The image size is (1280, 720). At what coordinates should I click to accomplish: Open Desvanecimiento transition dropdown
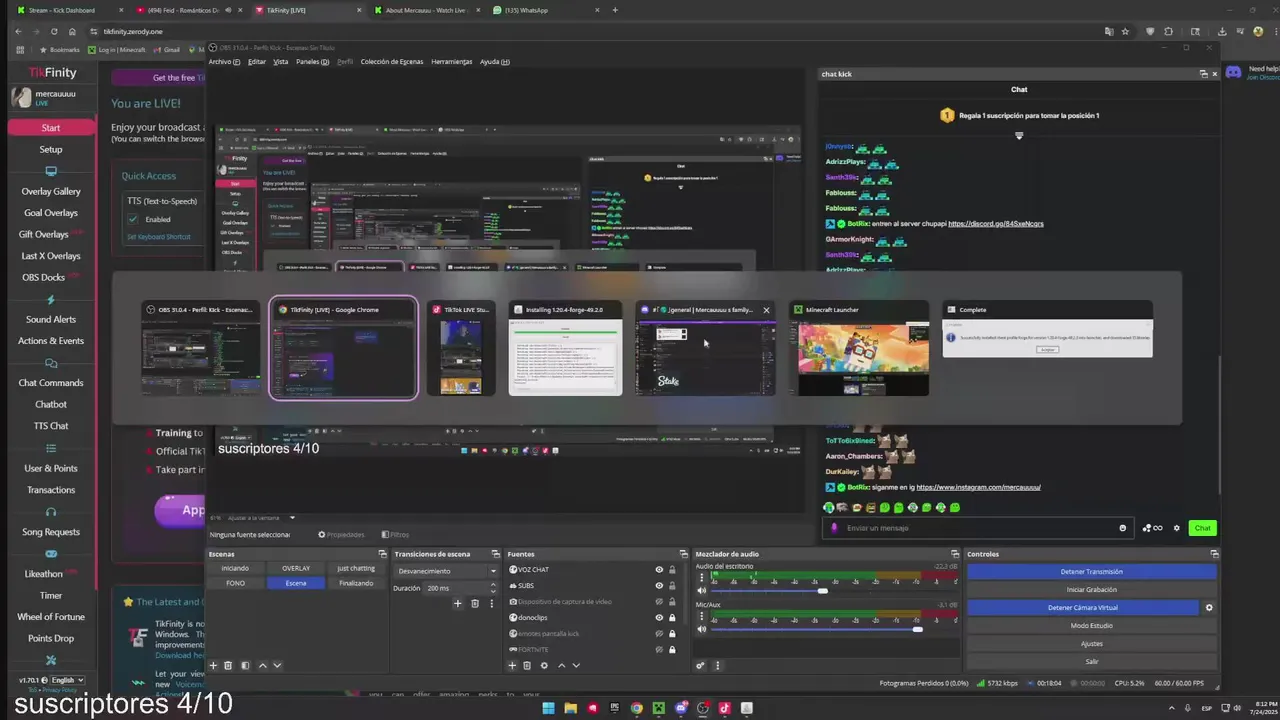click(446, 571)
